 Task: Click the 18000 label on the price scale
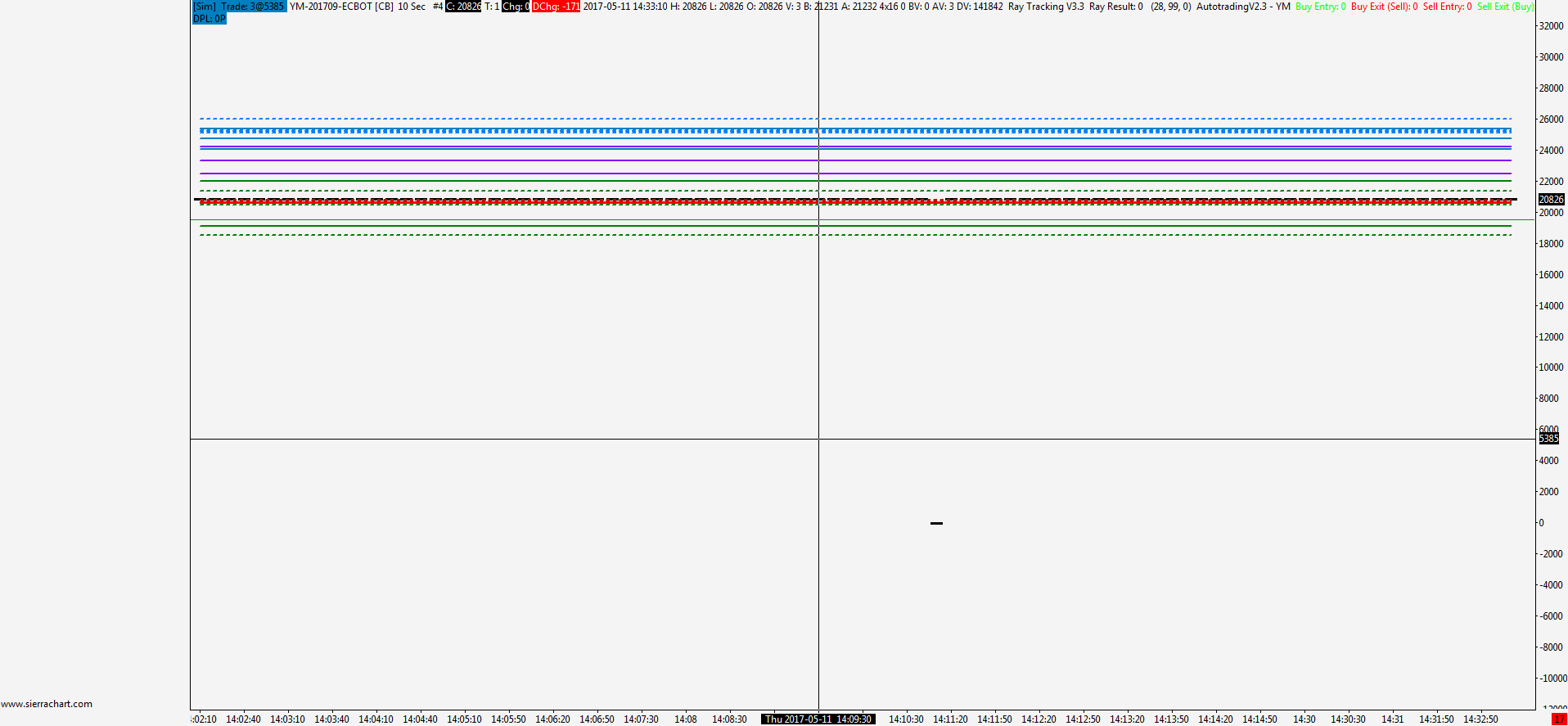point(1551,244)
